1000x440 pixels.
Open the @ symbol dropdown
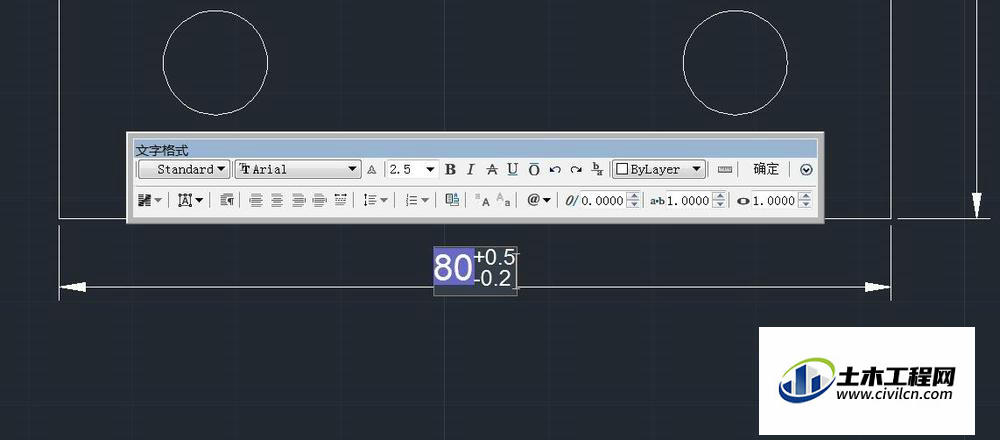[539, 200]
